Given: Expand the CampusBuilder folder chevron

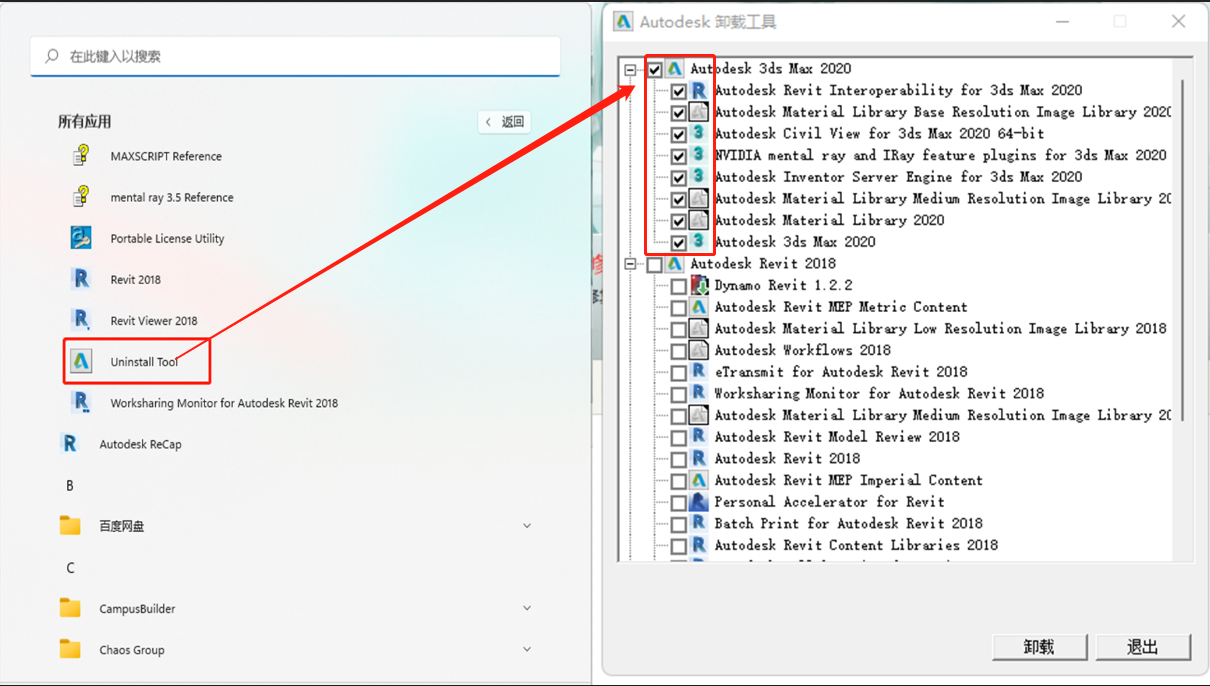Looking at the screenshot, I should (527, 608).
